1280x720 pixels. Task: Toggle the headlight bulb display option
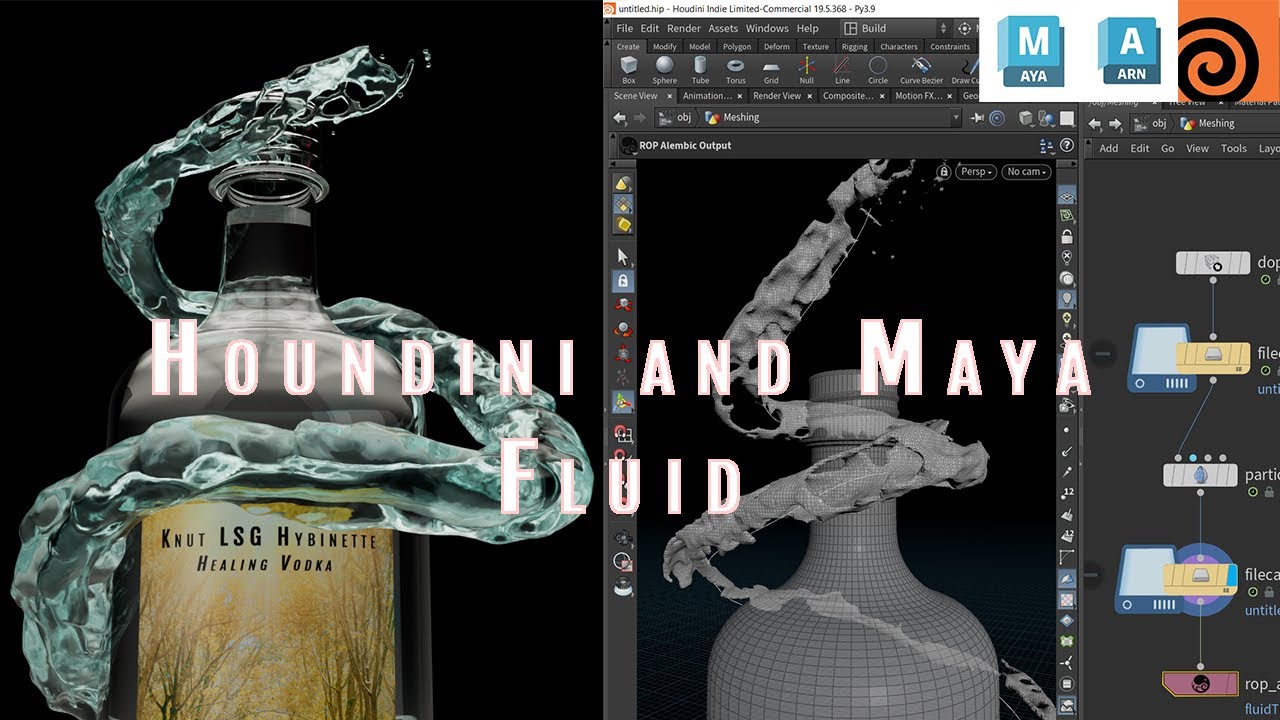pyautogui.click(x=1067, y=298)
